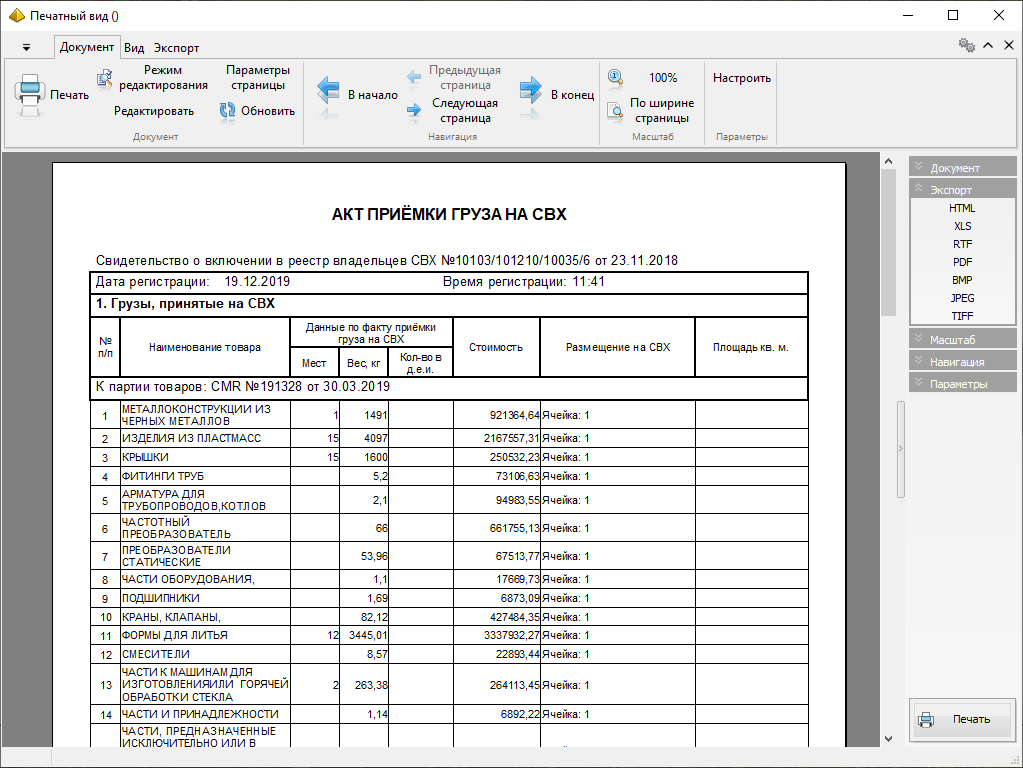Export document as XLS
This screenshot has height=768, width=1023.
click(962, 226)
